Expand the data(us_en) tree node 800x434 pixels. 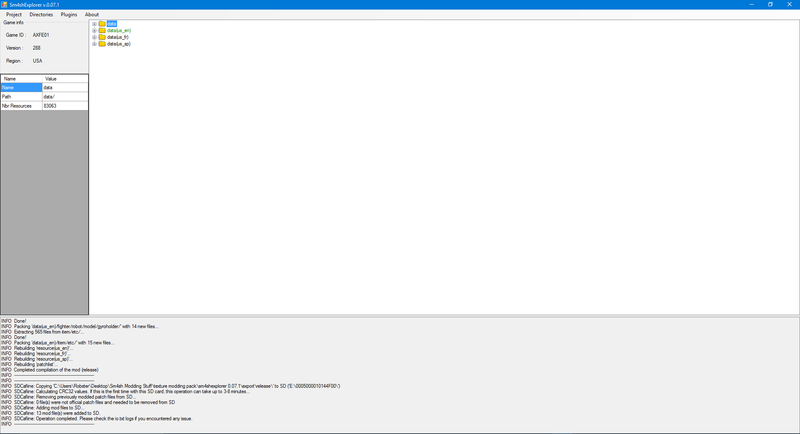pyautogui.click(x=94, y=31)
